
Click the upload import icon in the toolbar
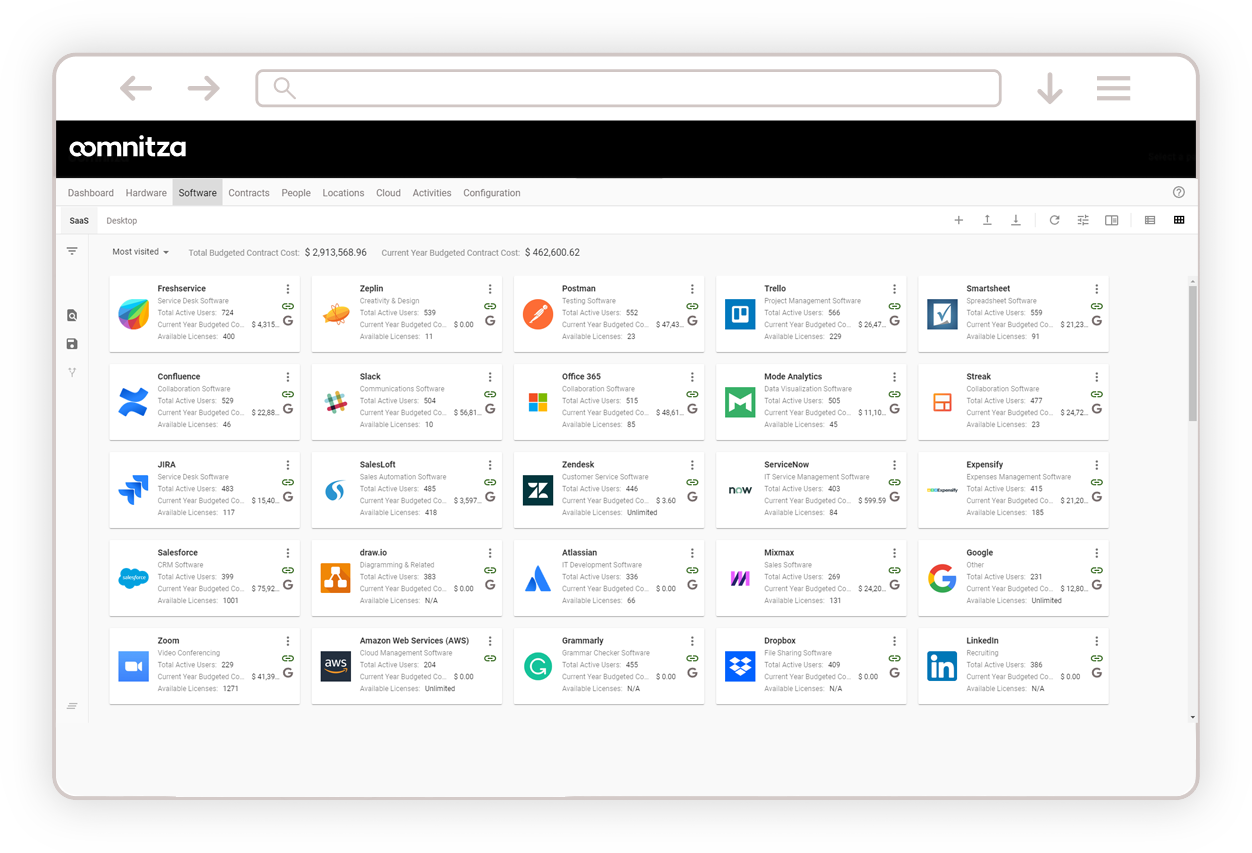pyautogui.click(x=987, y=220)
